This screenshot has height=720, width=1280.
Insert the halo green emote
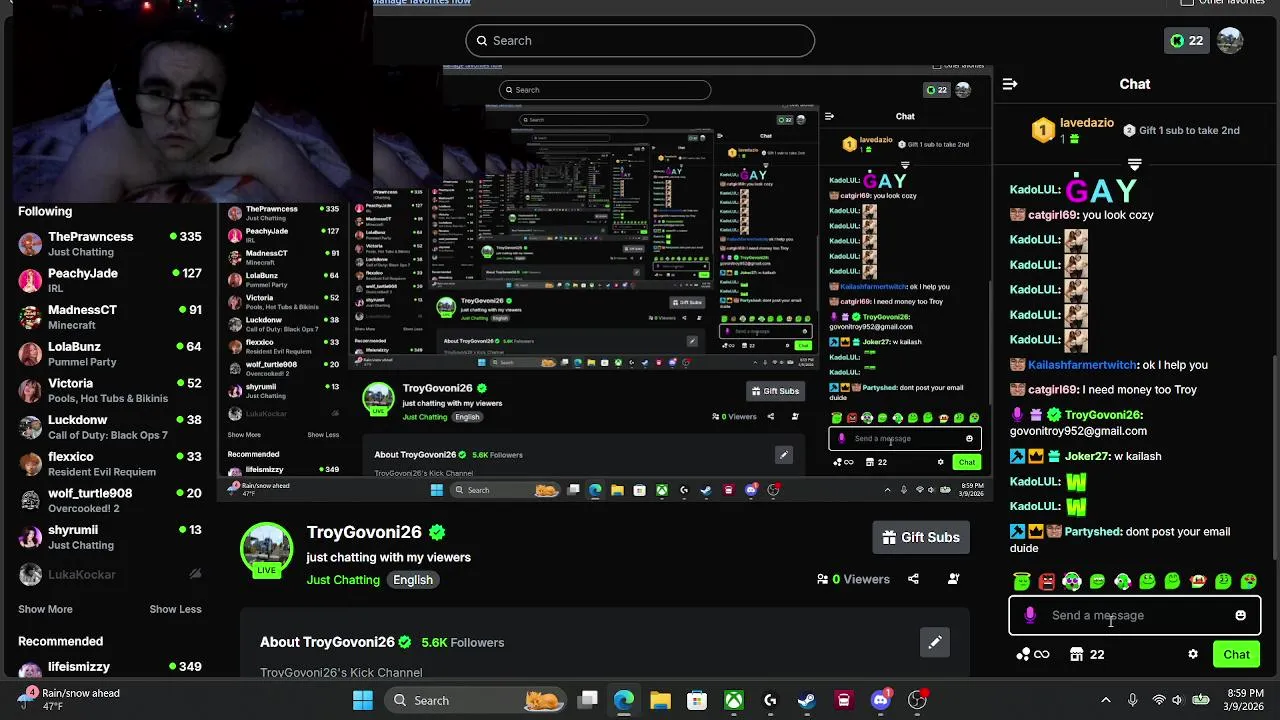point(1021,581)
